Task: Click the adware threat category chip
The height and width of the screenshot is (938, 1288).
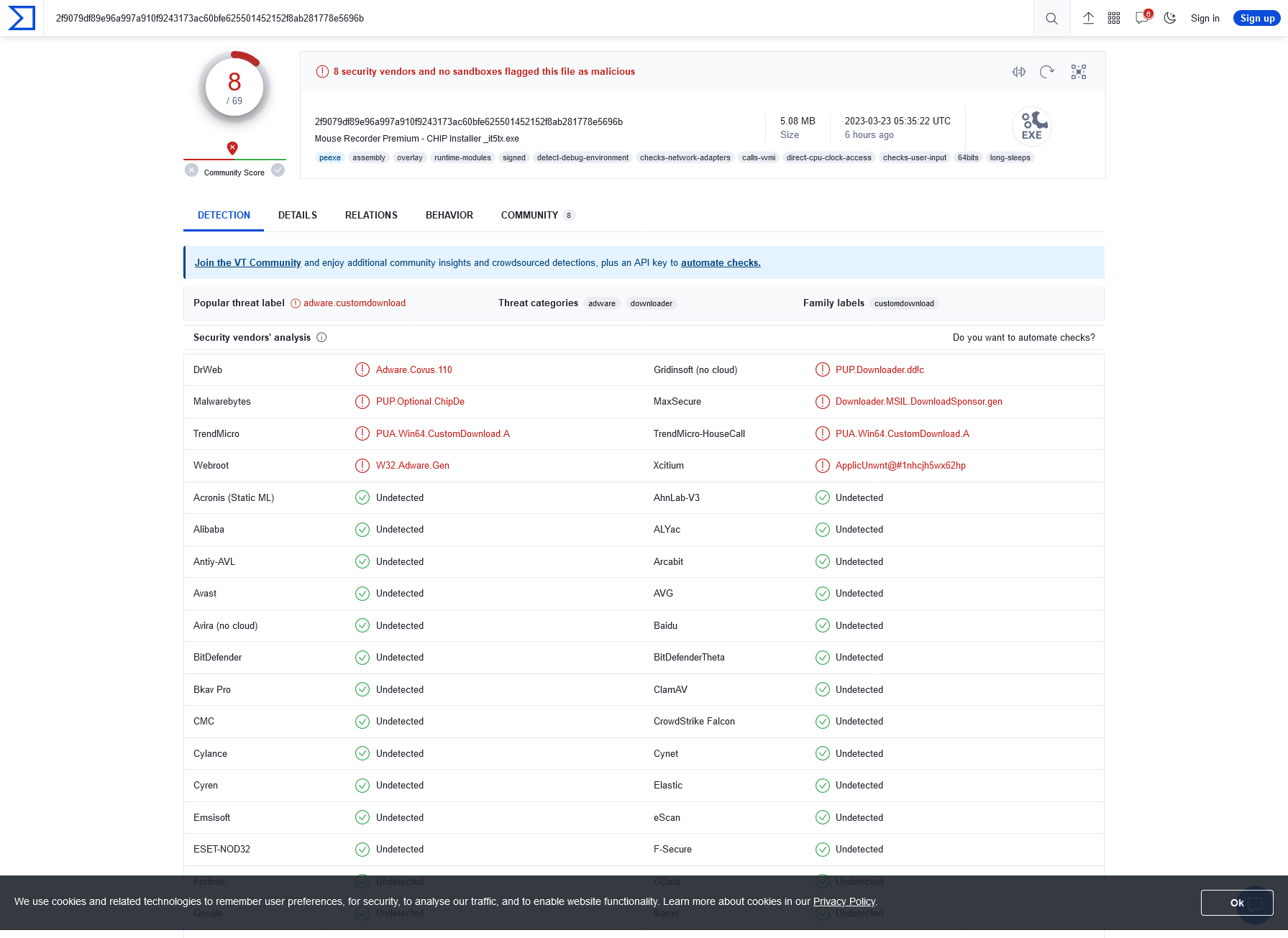Action: [x=602, y=304]
